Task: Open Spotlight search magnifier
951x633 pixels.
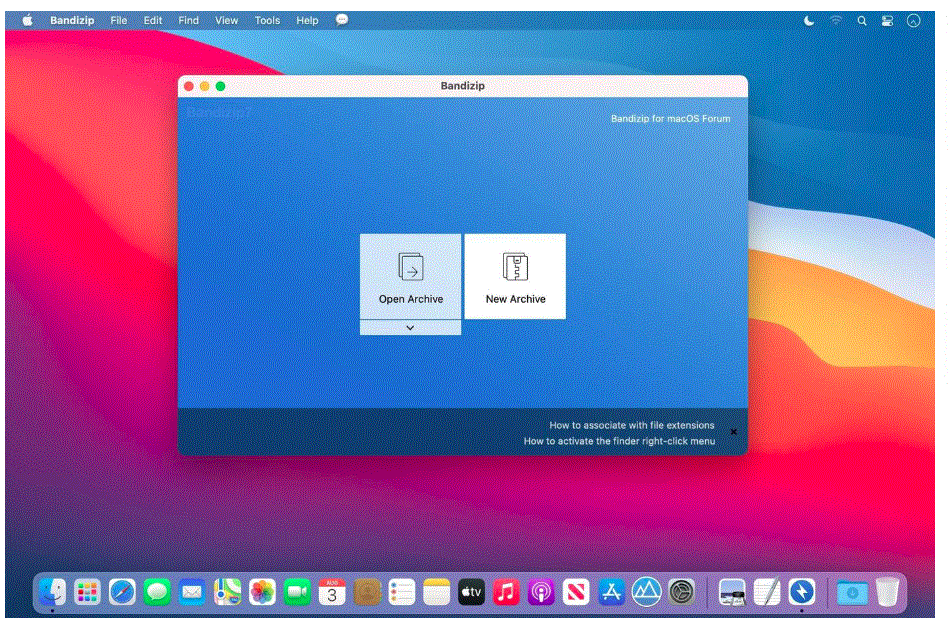Action: (862, 21)
